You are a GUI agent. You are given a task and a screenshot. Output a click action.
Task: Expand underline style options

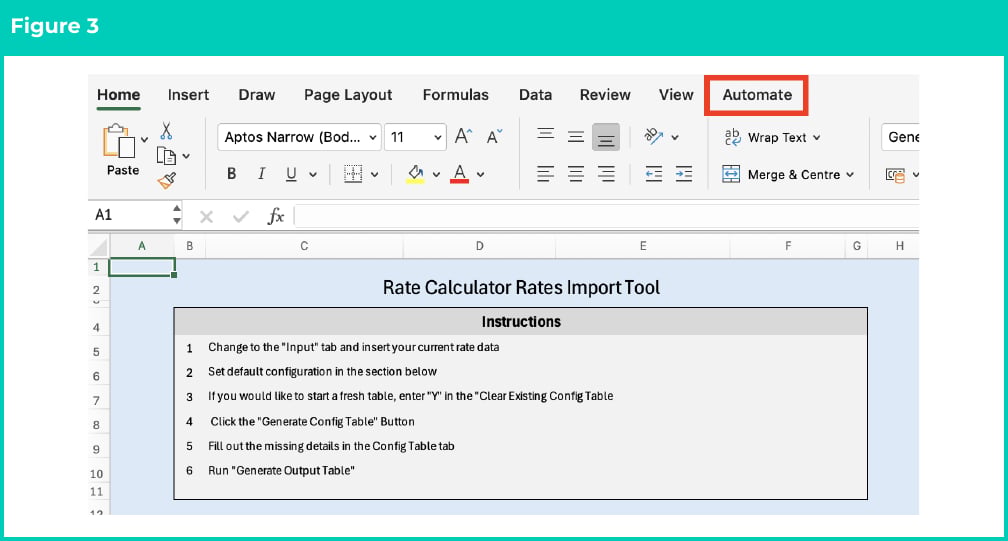(x=313, y=174)
